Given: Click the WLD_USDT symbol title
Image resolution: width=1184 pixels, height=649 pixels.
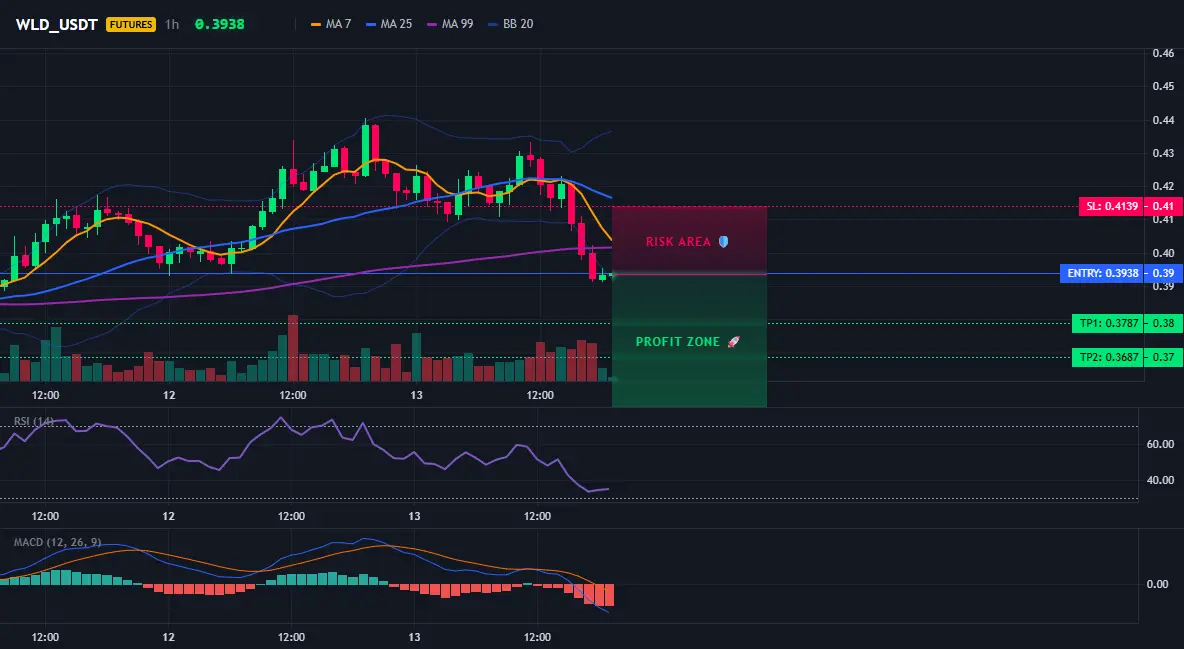Looking at the screenshot, I should (x=57, y=24).
